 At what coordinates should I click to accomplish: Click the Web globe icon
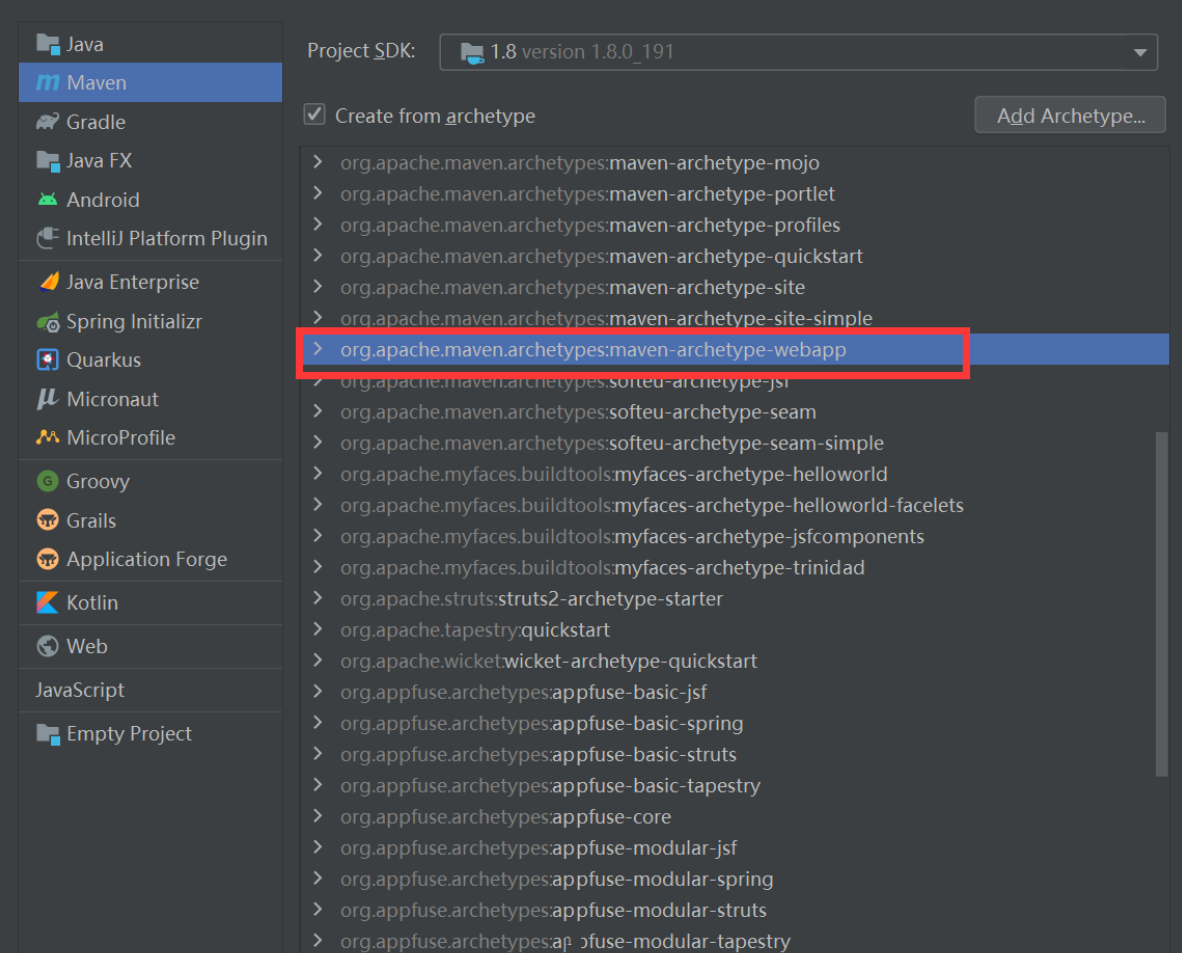47,646
